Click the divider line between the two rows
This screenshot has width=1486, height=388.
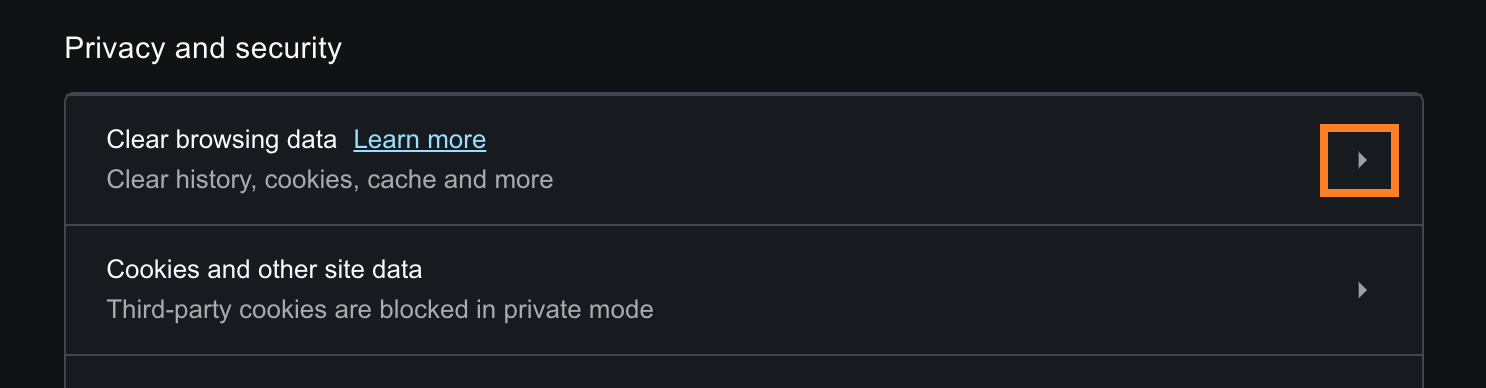click(x=743, y=226)
